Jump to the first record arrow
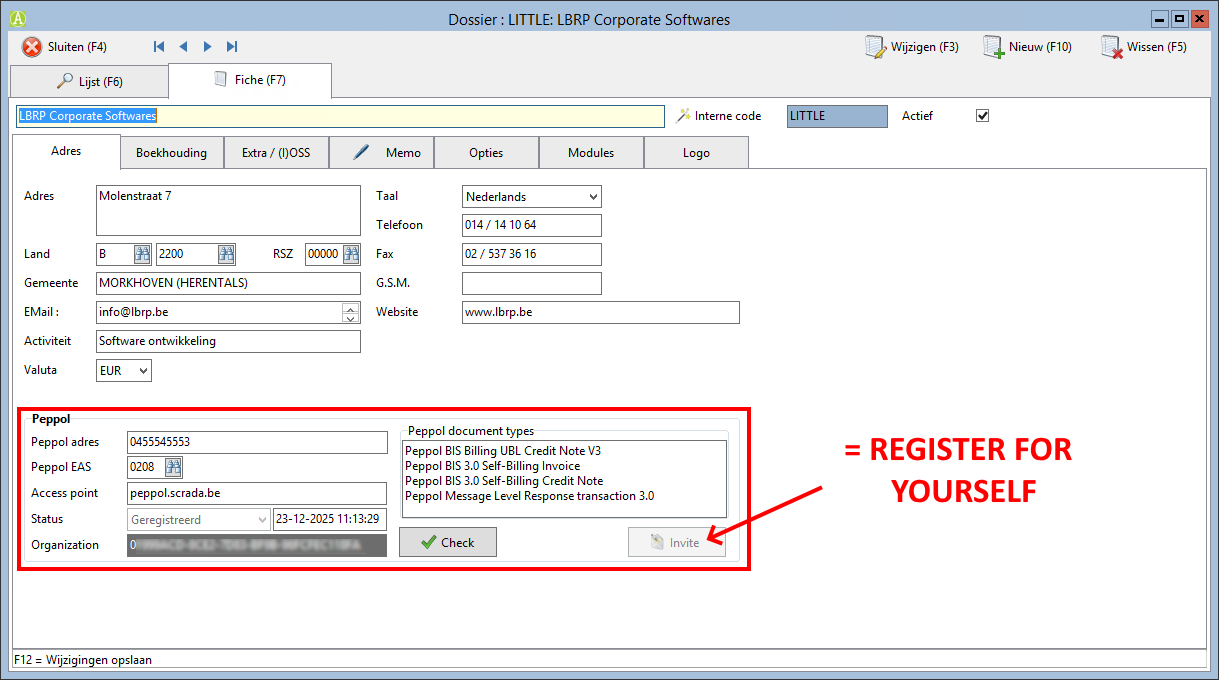 159,47
